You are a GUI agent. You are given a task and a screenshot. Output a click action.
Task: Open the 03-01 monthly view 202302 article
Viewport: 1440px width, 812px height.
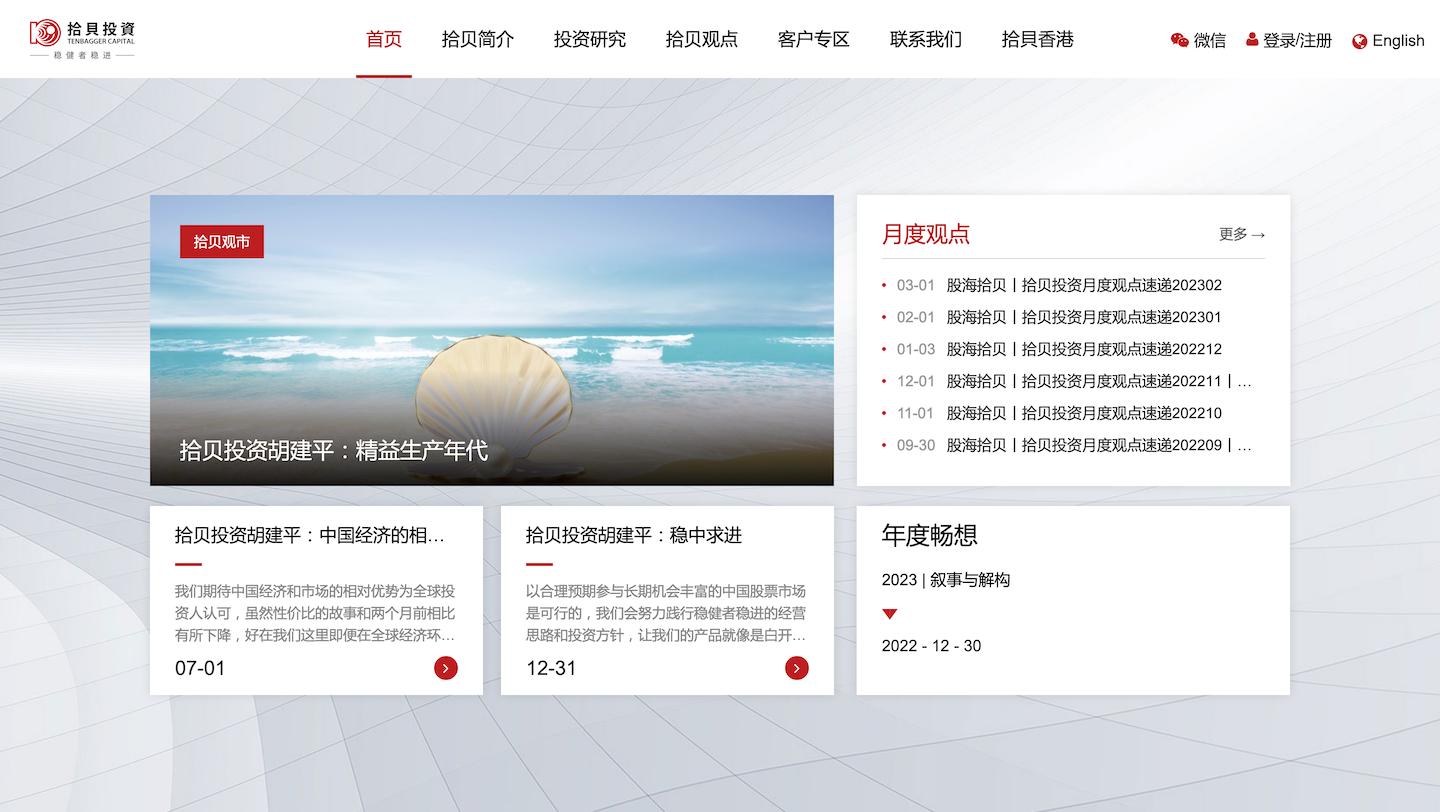tap(1084, 285)
